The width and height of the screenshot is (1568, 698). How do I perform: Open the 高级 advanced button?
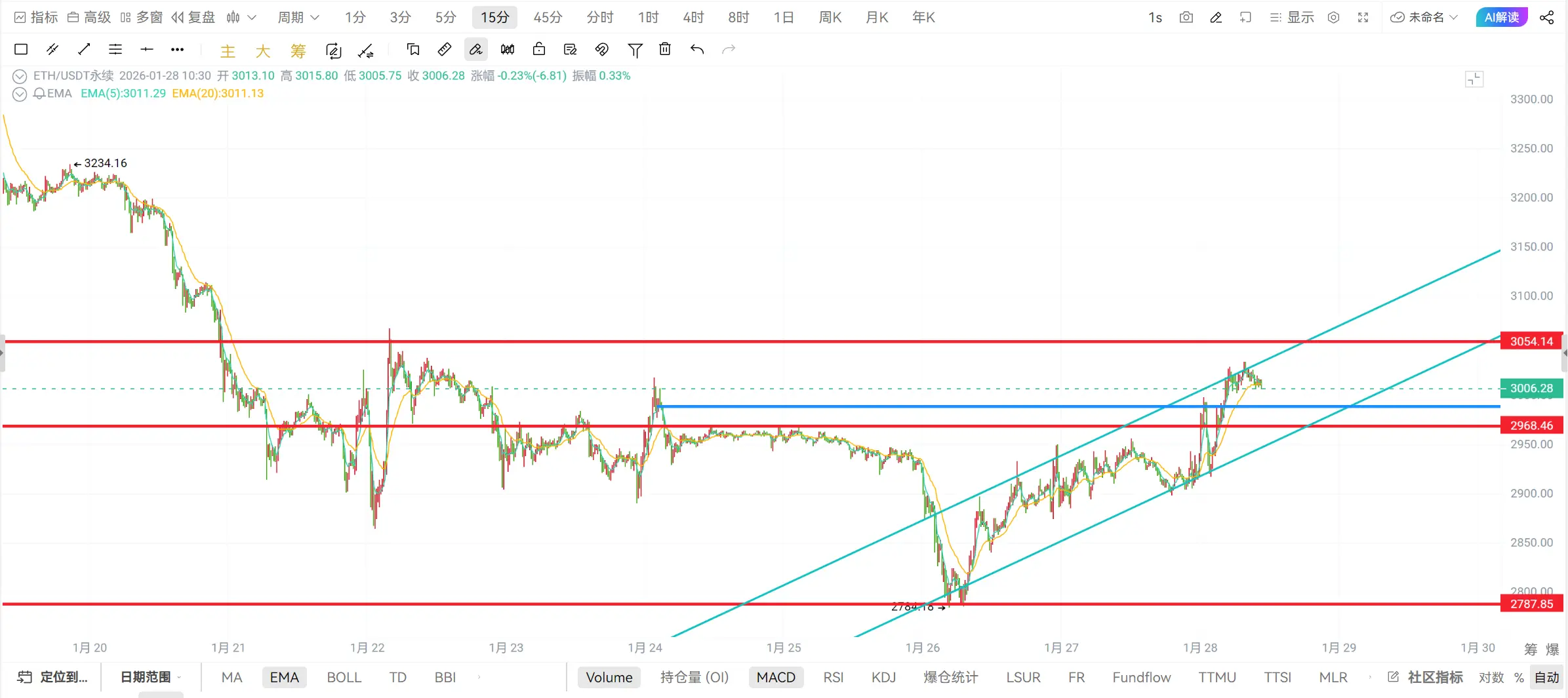89,17
